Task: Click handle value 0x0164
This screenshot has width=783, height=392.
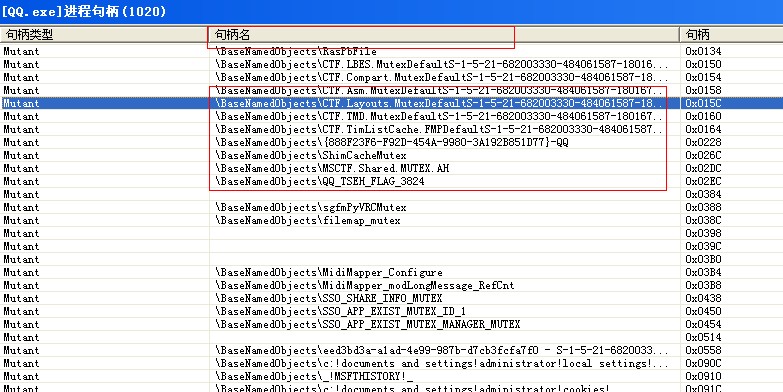Action: [703, 129]
